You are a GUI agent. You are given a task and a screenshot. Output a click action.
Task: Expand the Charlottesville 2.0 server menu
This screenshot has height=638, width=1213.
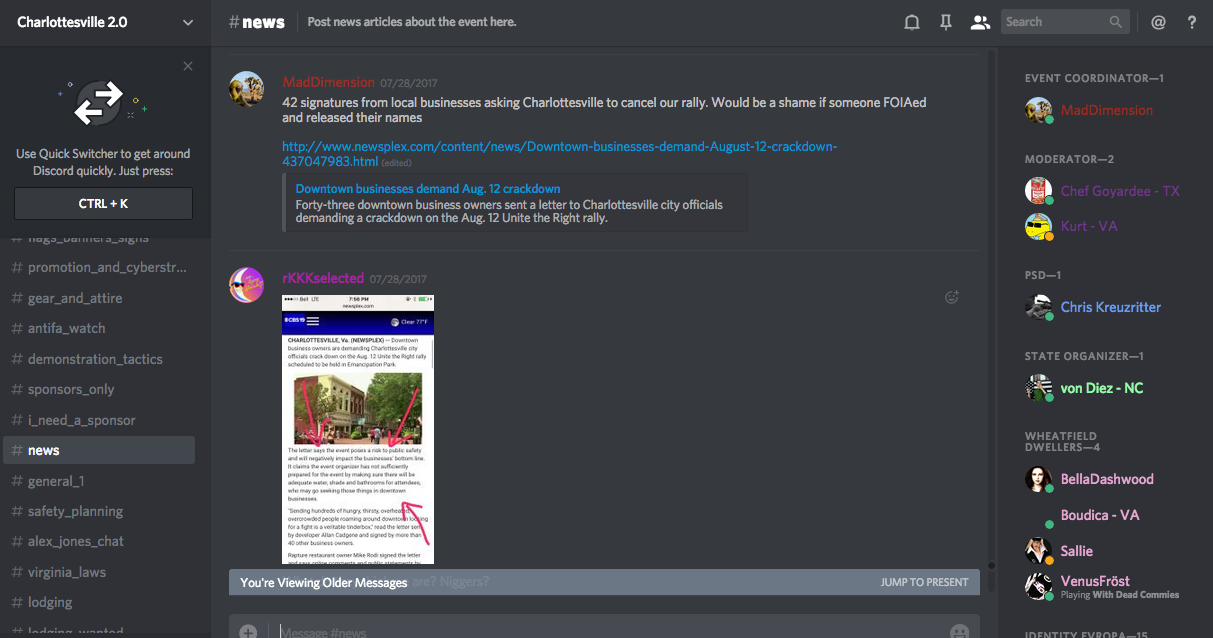coord(188,22)
